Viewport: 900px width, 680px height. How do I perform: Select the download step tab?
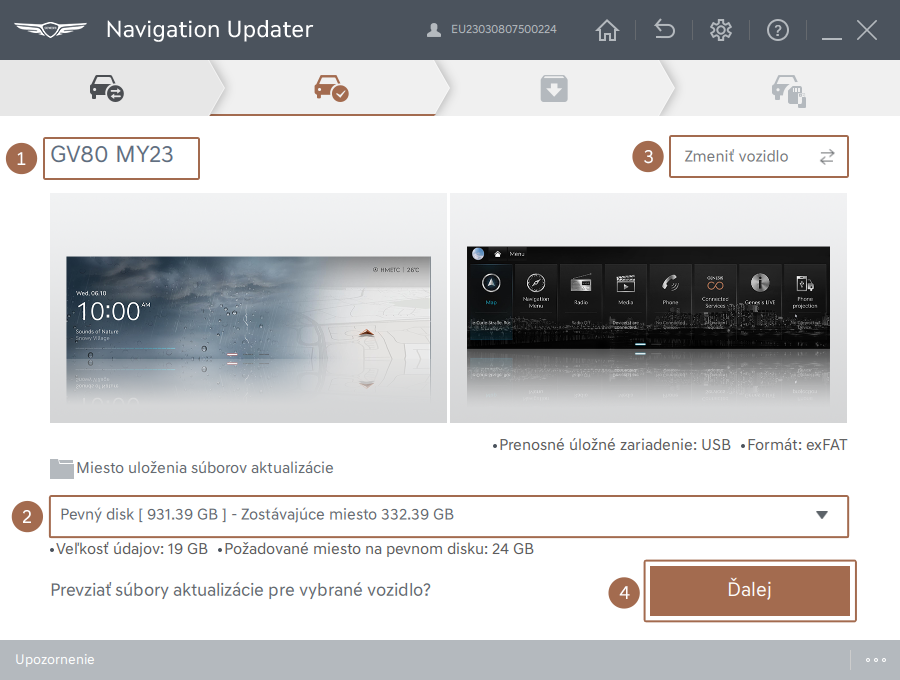click(554, 88)
